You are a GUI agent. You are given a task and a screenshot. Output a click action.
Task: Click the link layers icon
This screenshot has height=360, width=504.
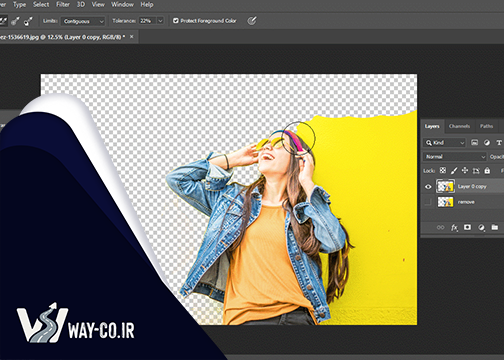point(440,227)
